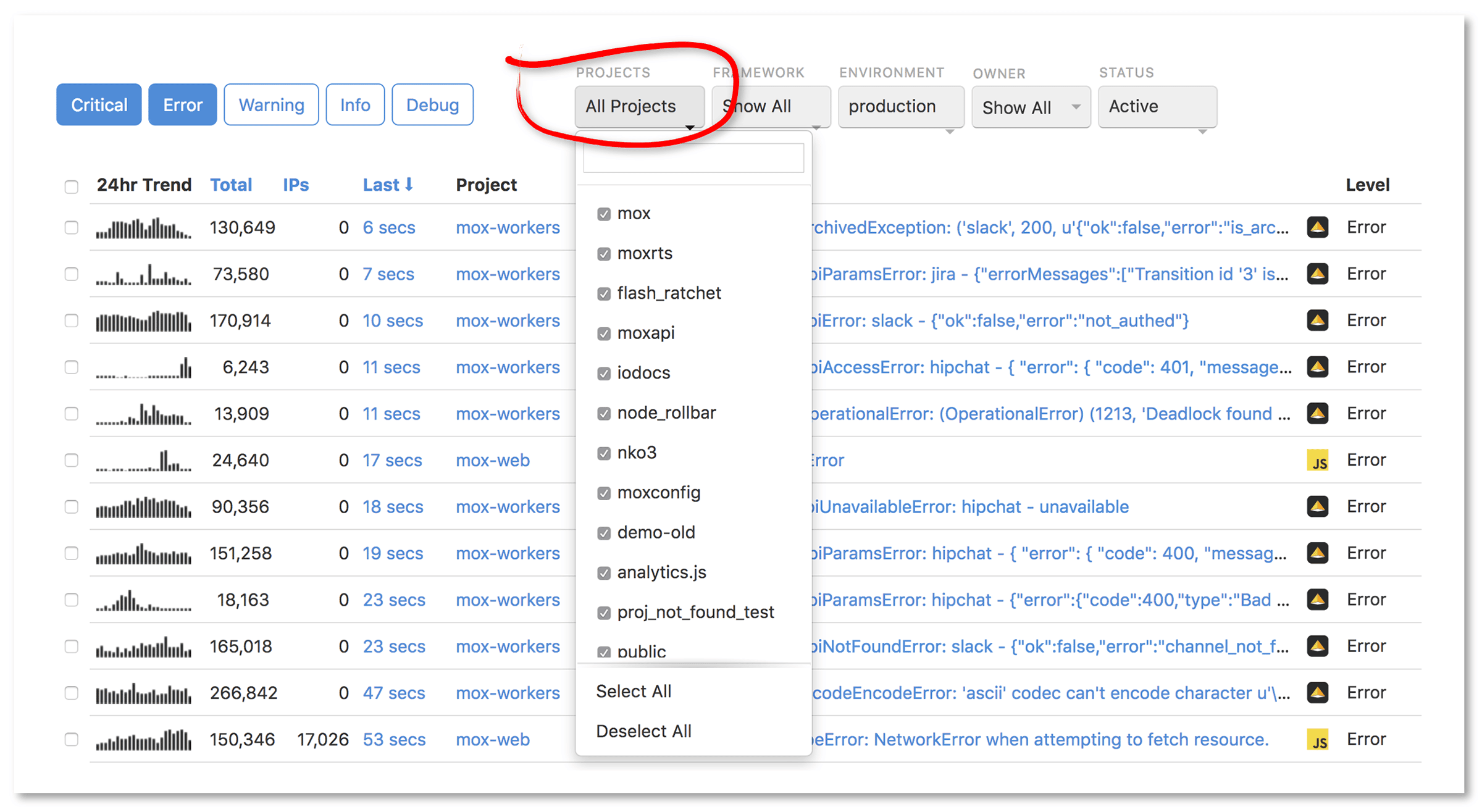Screen dimensions: 1482x812
Task: Toggle the node_rollbar project checkbox
Action: point(604,413)
